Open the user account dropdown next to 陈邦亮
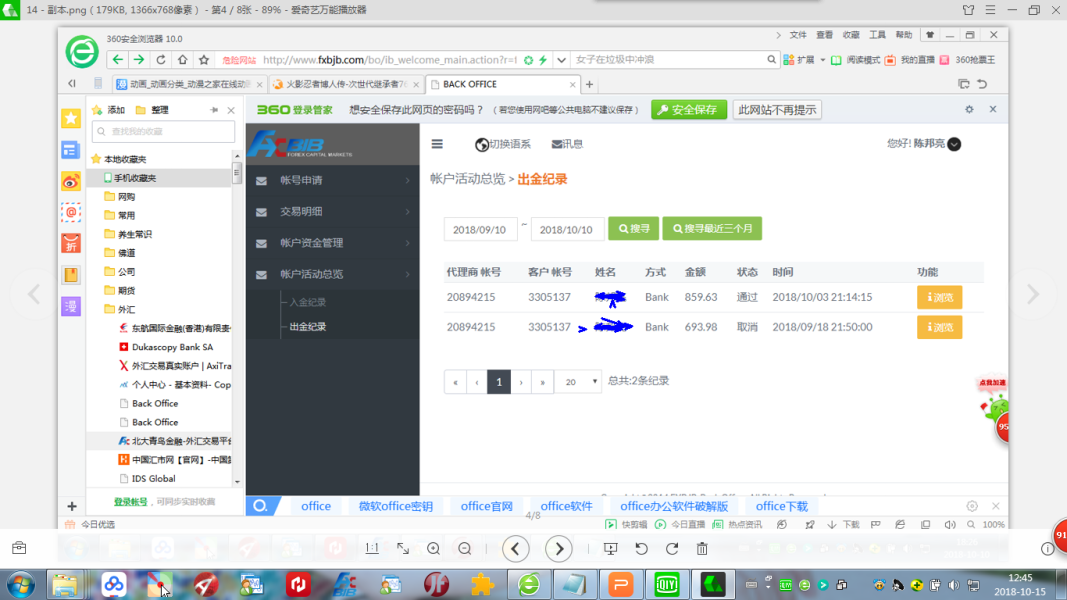This screenshot has height=600, width=1067. [954, 144]
